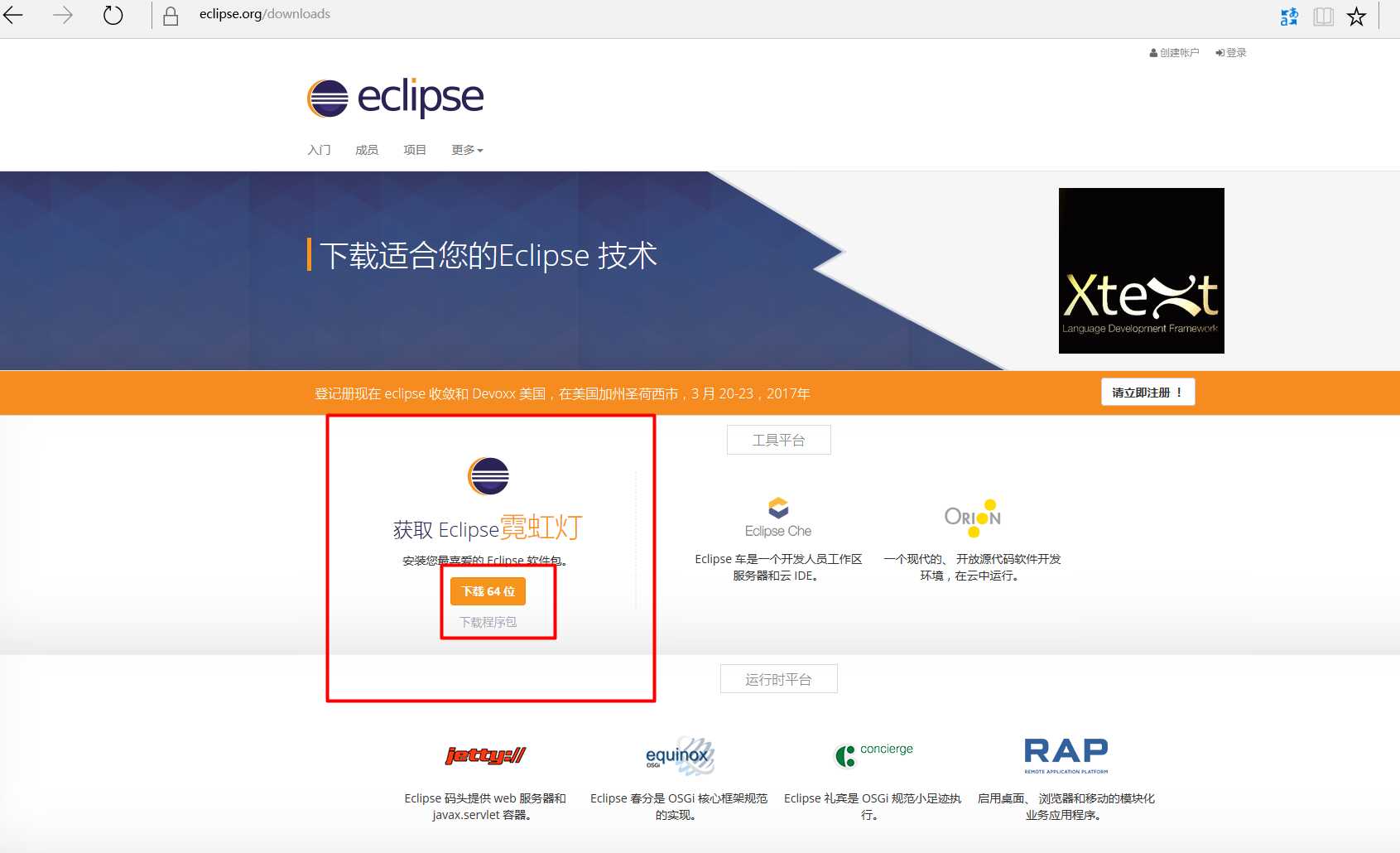The image size is (1400, 853).
Task: Click the 登录 link
Action: tap(1231, 52)
